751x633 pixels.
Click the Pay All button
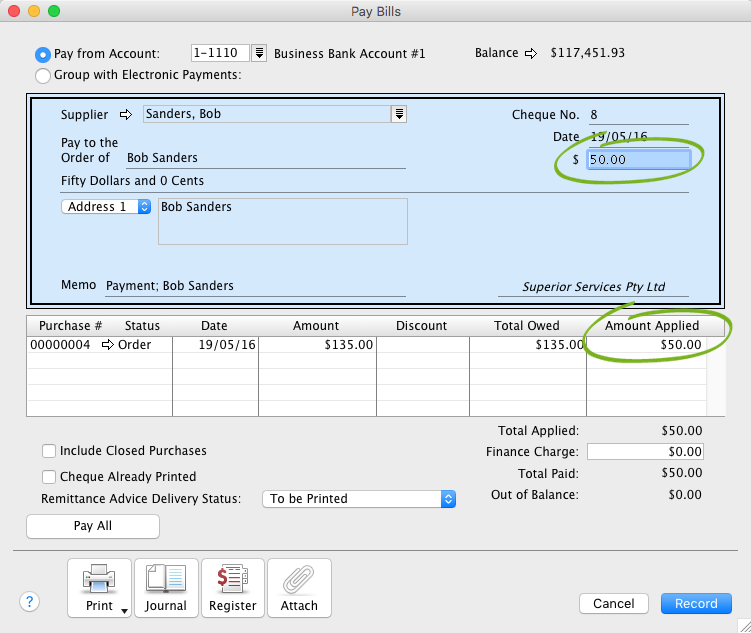[92, 526]
